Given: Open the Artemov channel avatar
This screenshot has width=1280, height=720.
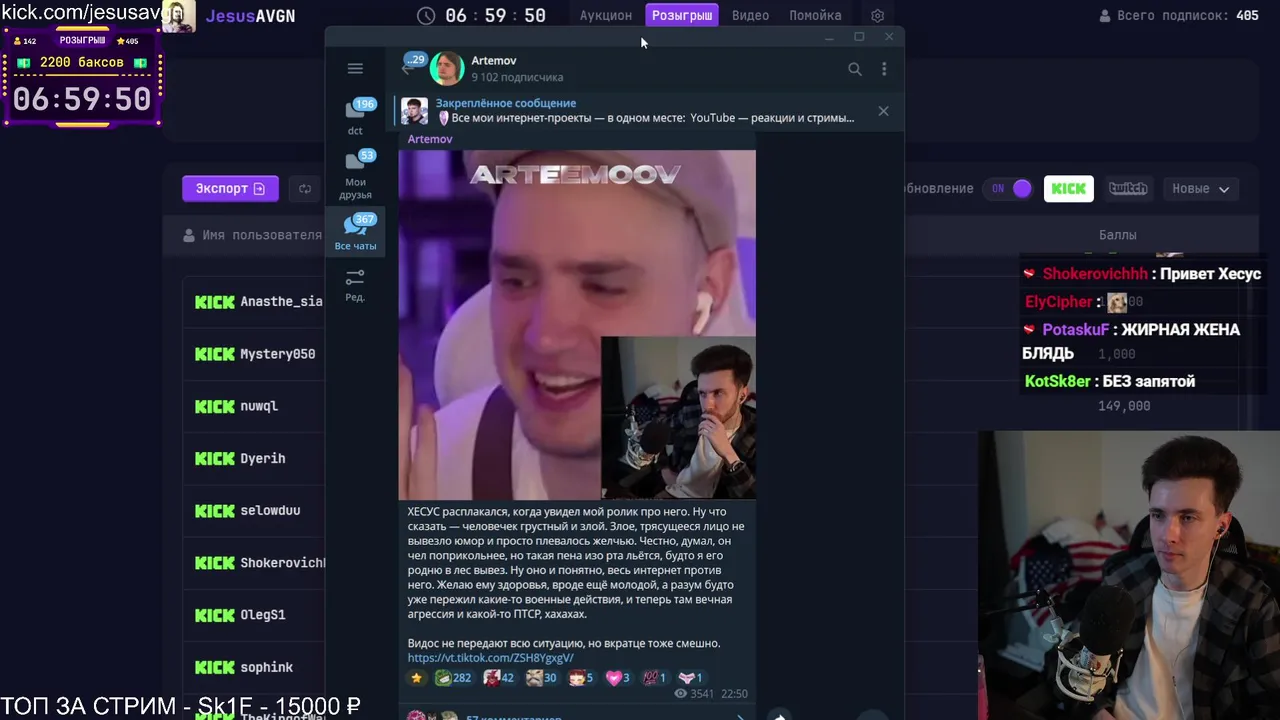Looking at the screenshot, I should click(x=447, y=68).
